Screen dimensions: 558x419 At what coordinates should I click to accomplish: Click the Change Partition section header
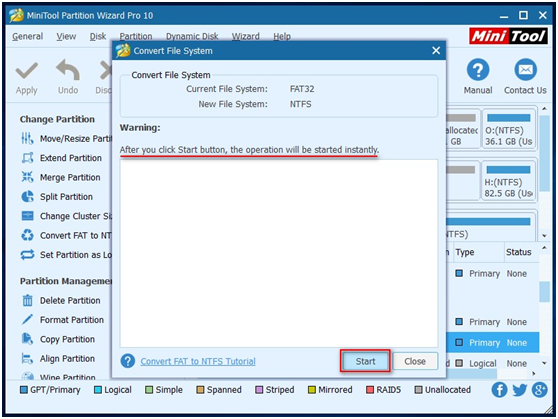pyautogui.click(x=57, y=119)
